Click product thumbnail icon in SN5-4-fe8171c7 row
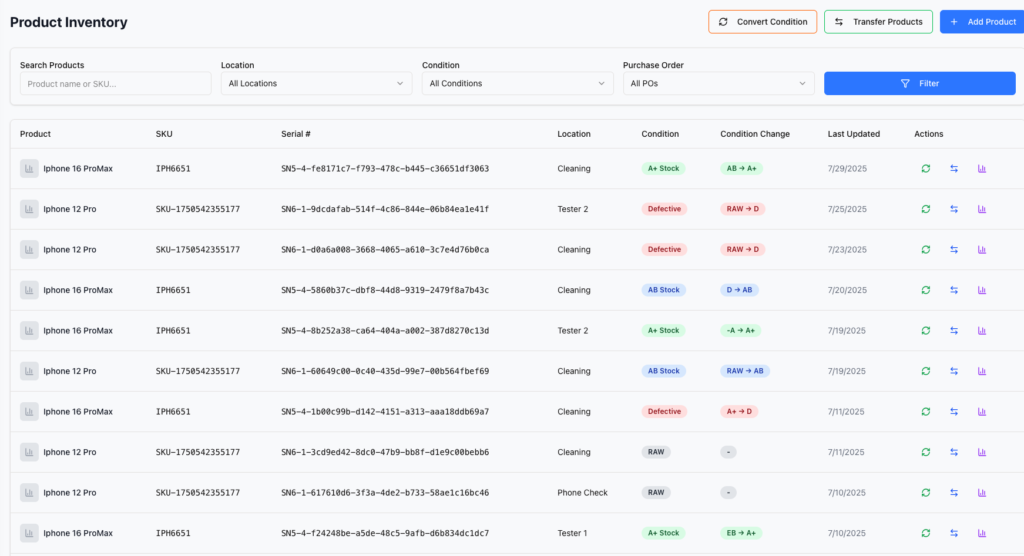Viewport: 1024px width, 556px height. pos(29,169)
